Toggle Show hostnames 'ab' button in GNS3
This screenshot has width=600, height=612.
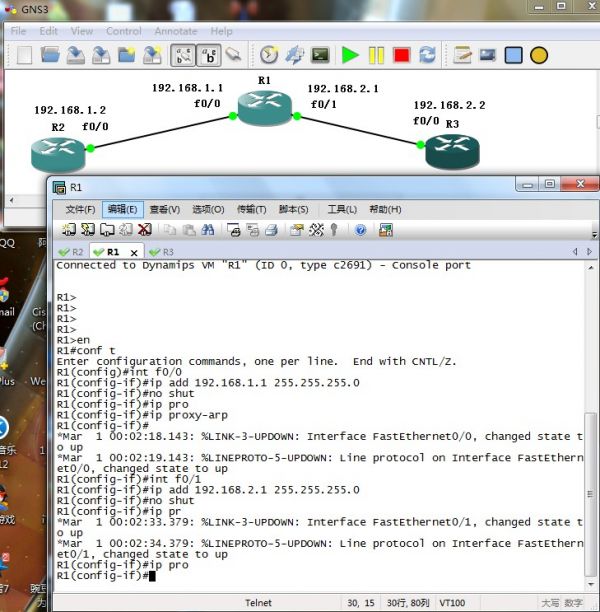[209, 55]
